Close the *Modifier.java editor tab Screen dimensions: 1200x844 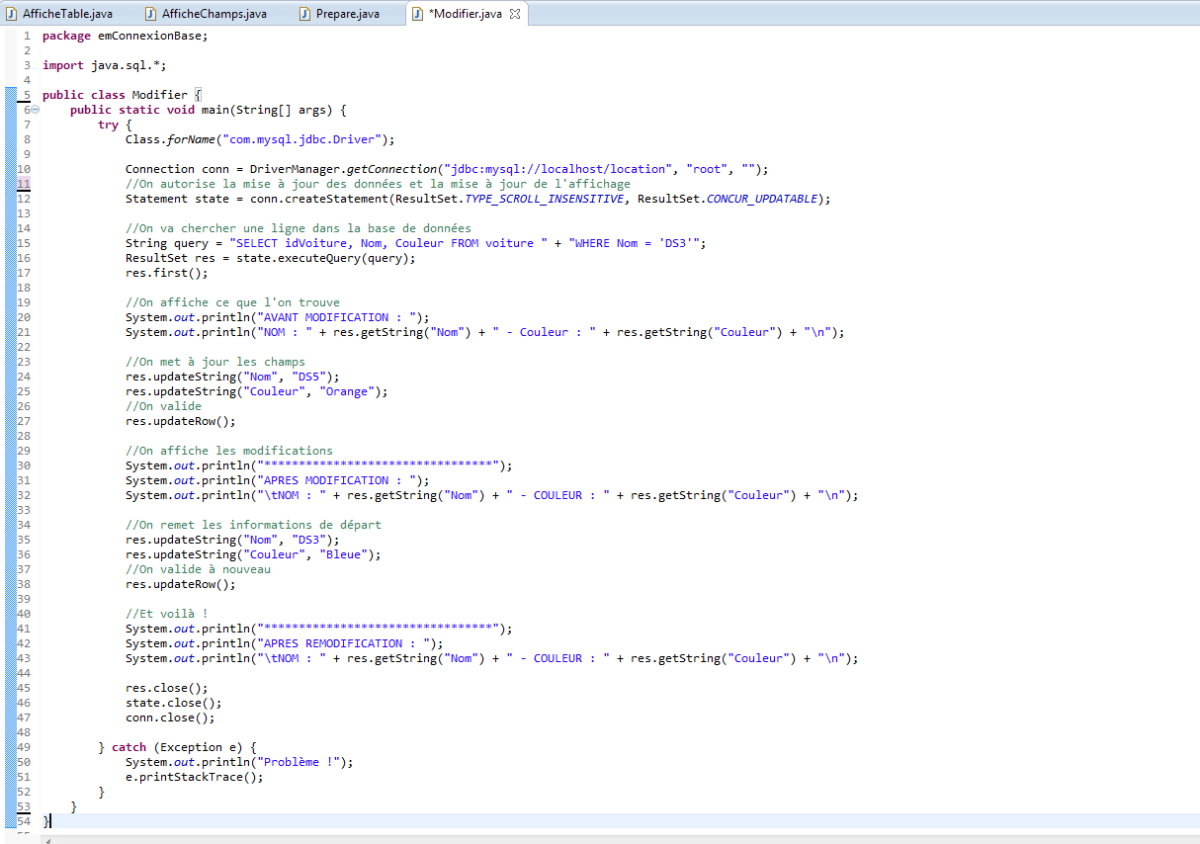(515, 14)
